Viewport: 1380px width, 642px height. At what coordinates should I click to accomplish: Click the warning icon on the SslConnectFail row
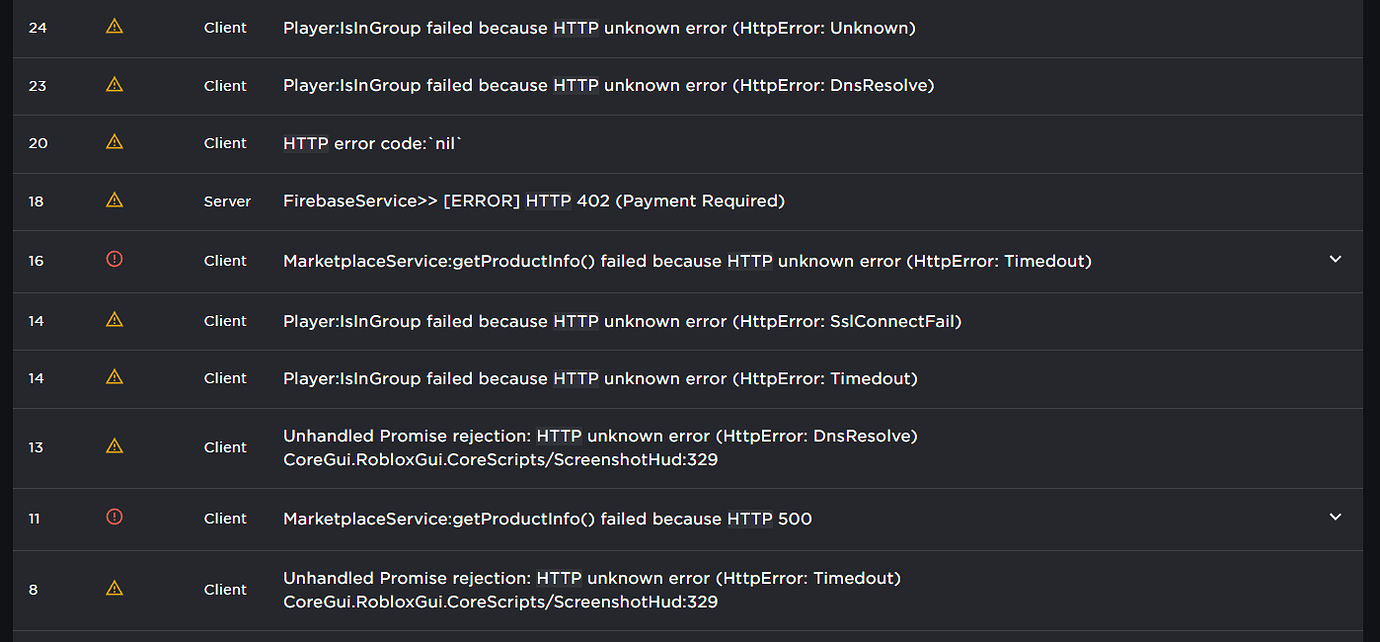click(x=114, y=320)
